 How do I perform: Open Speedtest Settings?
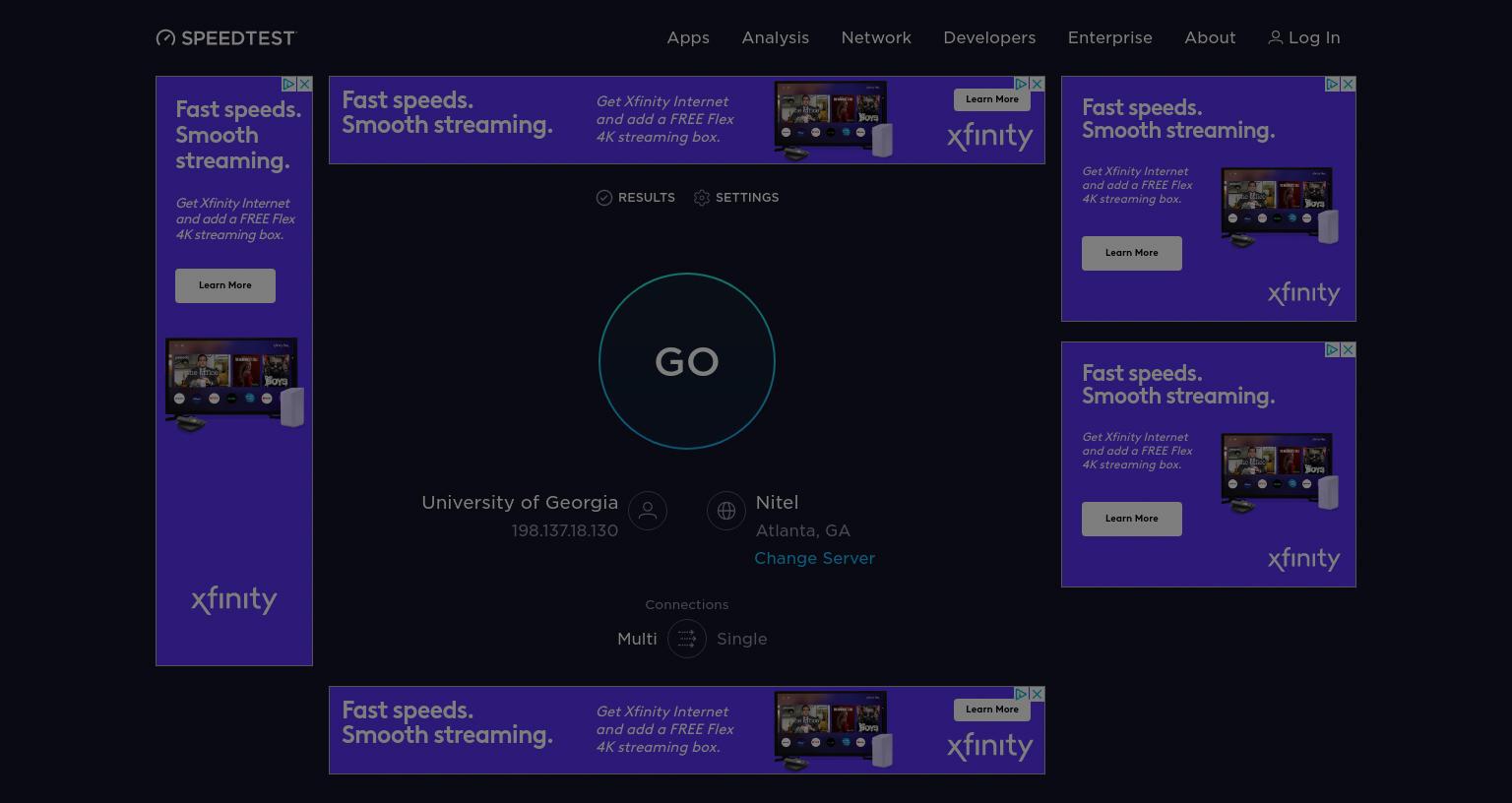coord(736,198)
